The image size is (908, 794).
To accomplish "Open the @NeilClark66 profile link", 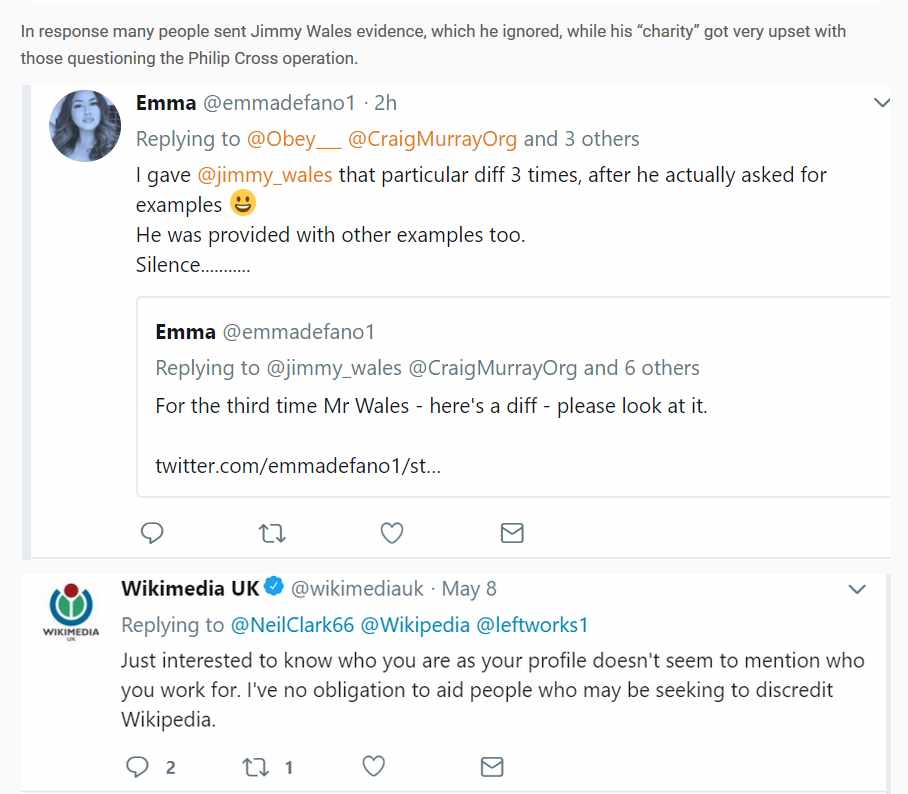I will coord(292,625).
